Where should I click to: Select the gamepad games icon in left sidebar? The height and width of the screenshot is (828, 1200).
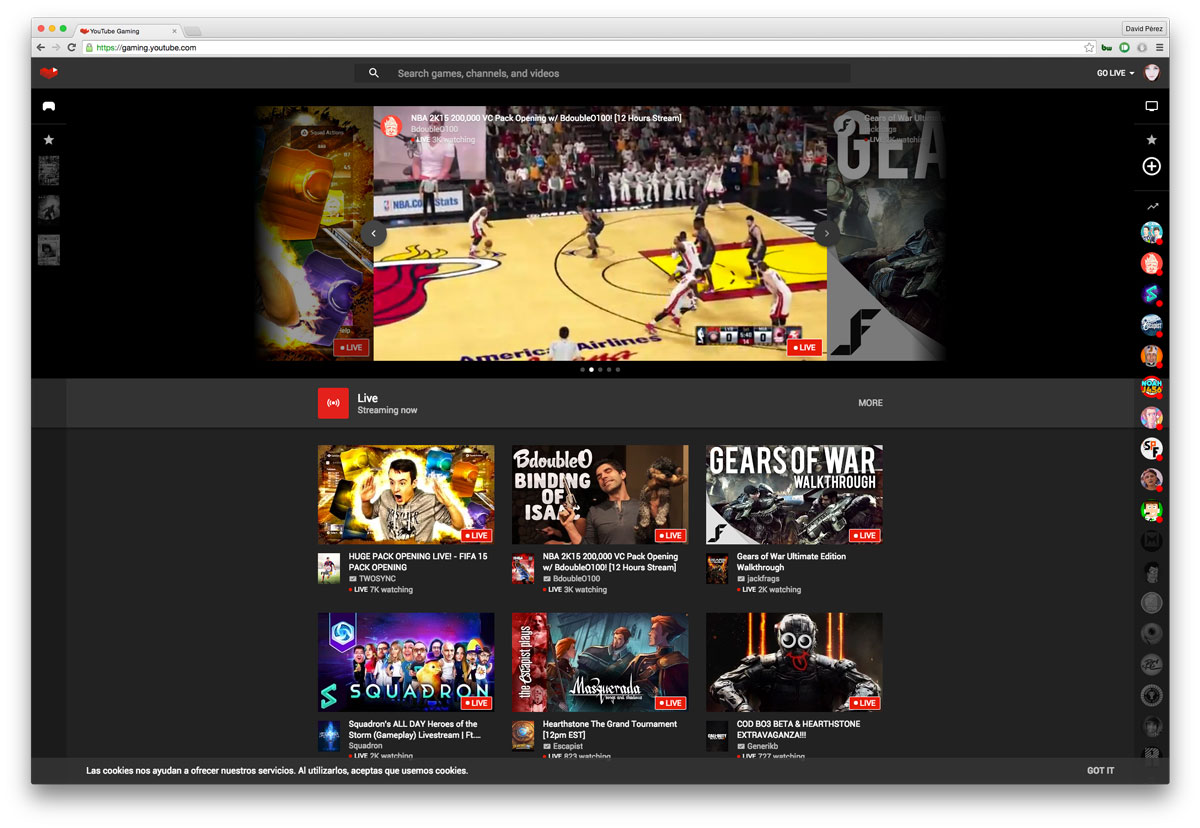(48, 106)
